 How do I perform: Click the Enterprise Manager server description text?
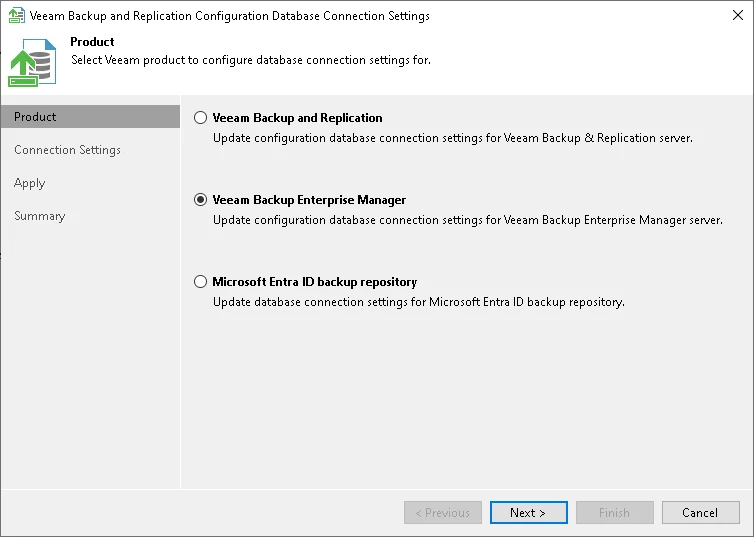[x=467, y=219]
